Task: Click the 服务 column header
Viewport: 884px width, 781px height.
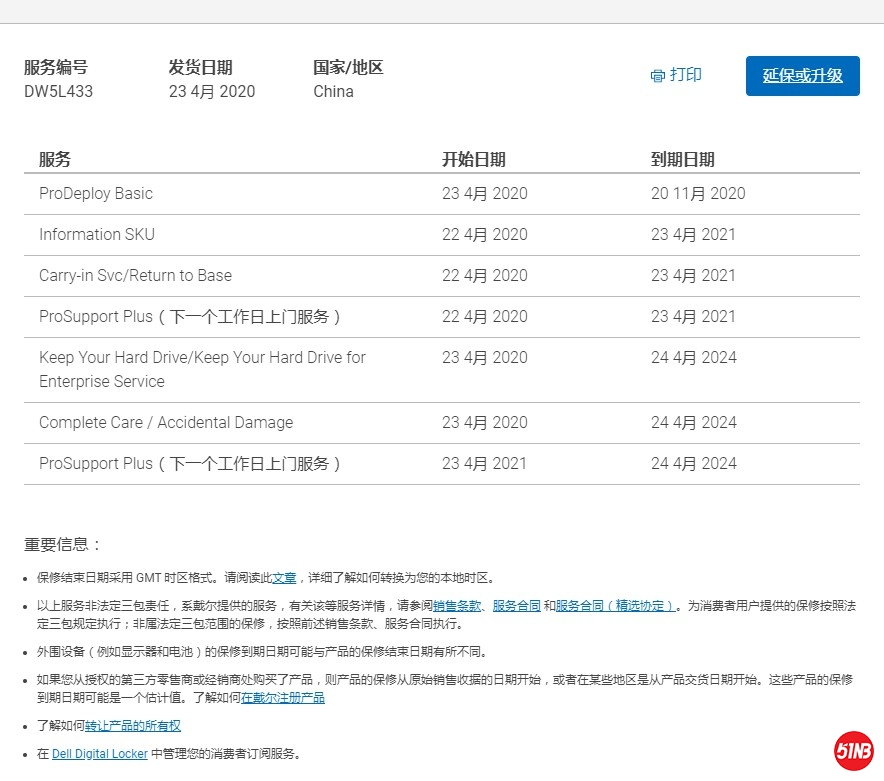Action: [55, 160]
